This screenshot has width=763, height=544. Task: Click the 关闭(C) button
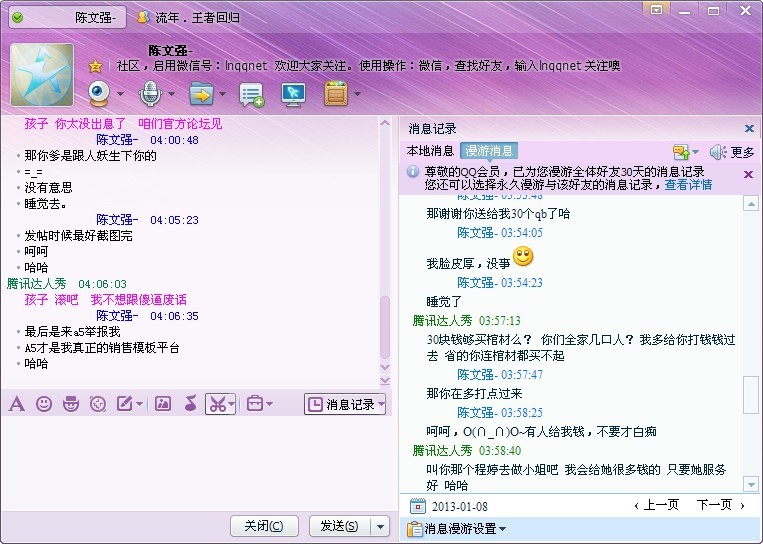[264, 526]
